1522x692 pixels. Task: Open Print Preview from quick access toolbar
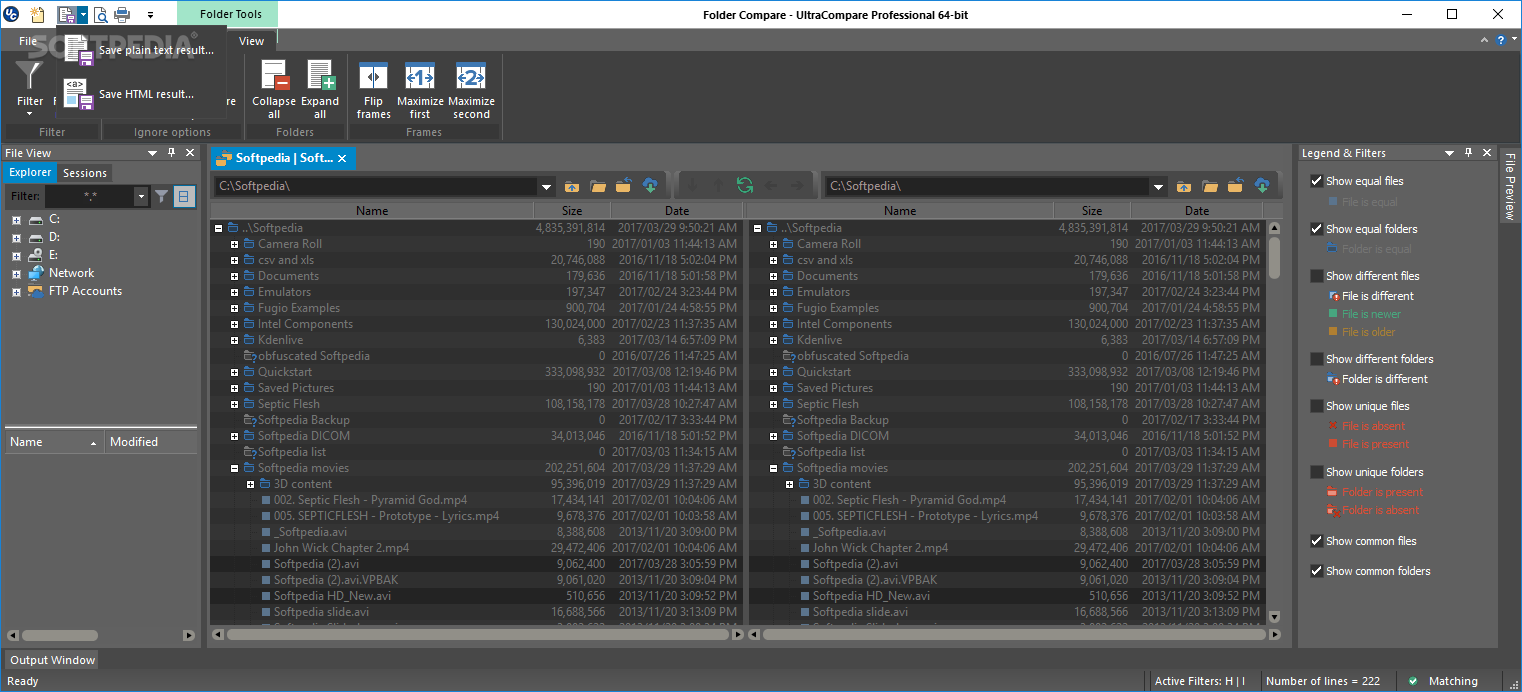[x=100, y=14]
